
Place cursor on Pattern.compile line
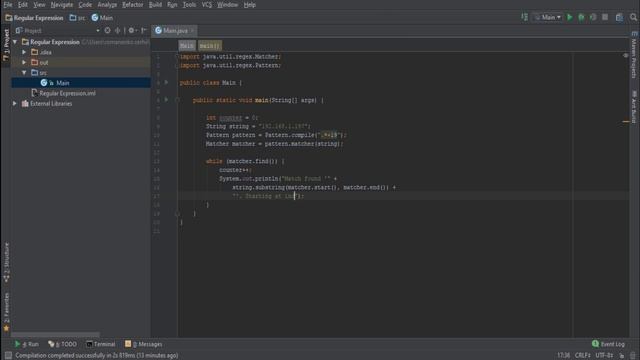[276, 135]
